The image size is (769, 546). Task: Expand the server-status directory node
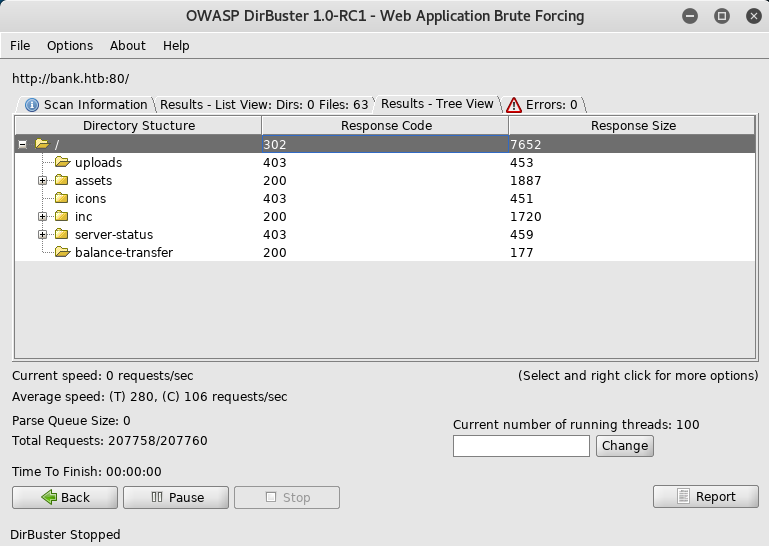coord(43,235)
